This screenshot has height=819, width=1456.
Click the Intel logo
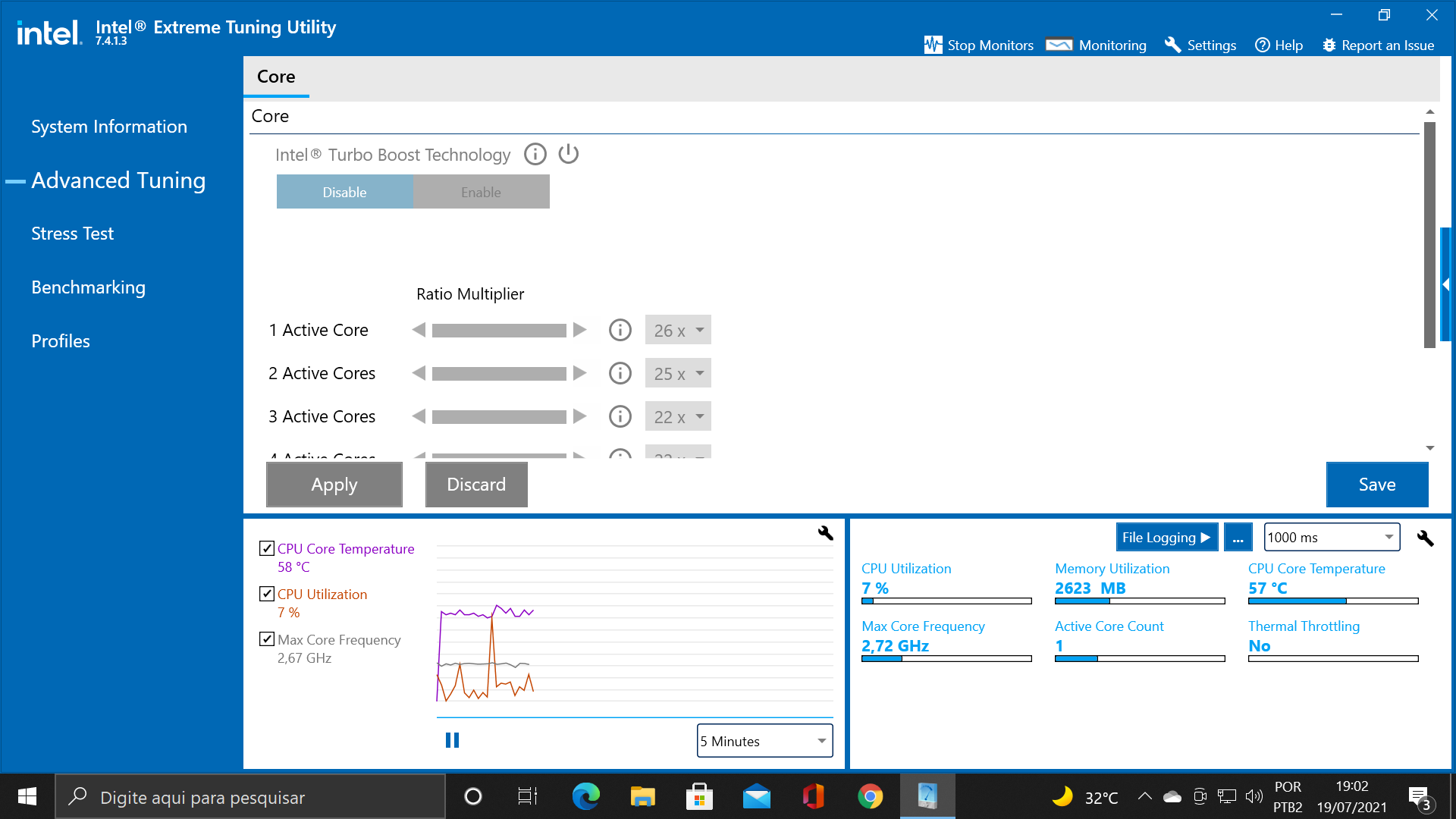click(x=49, y=33)
